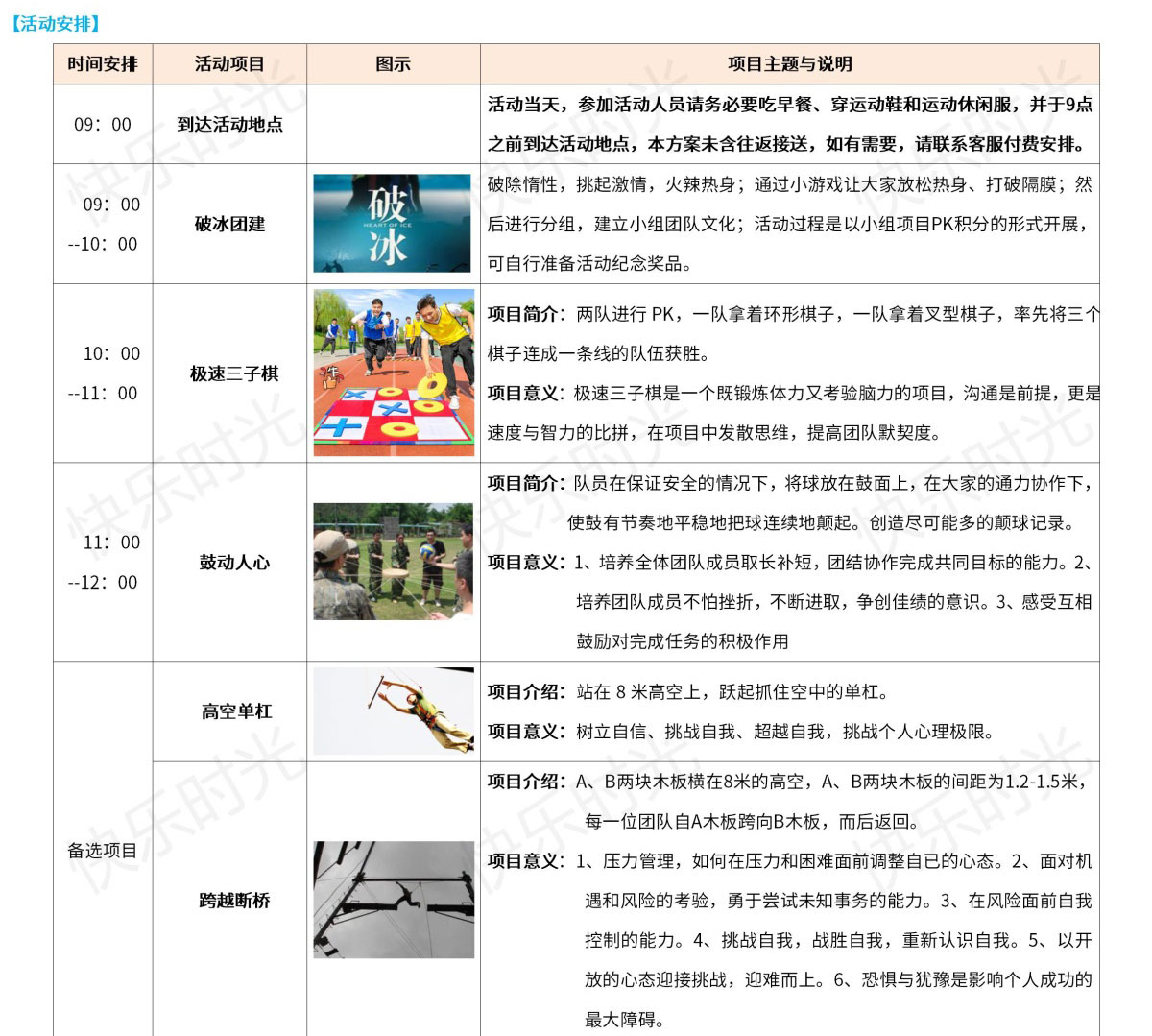Screen dimensions: 1152x1036
Task: Click the text line 之前到达活动地点
Action: pos(787,144)
